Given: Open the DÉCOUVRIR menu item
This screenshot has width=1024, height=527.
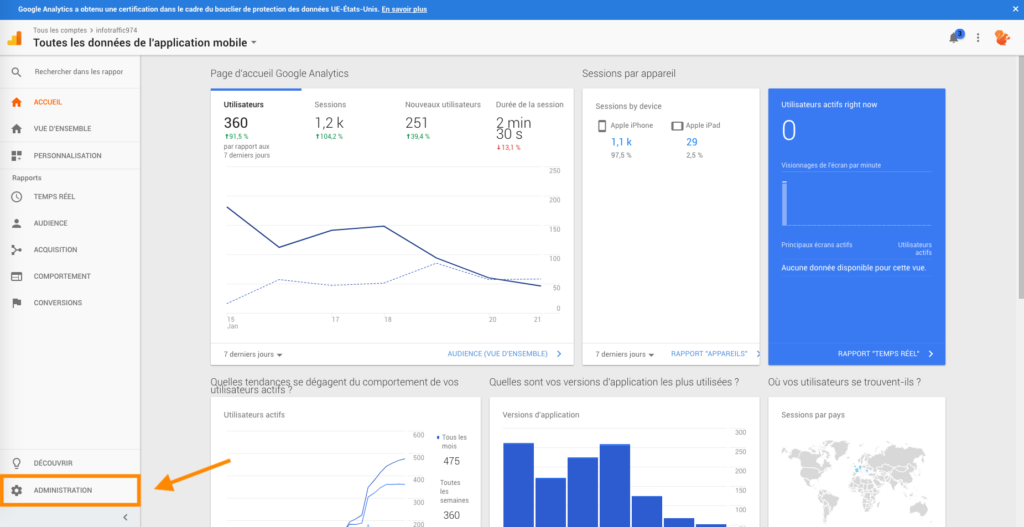Looking at the screenshot, I should (54, 463).
